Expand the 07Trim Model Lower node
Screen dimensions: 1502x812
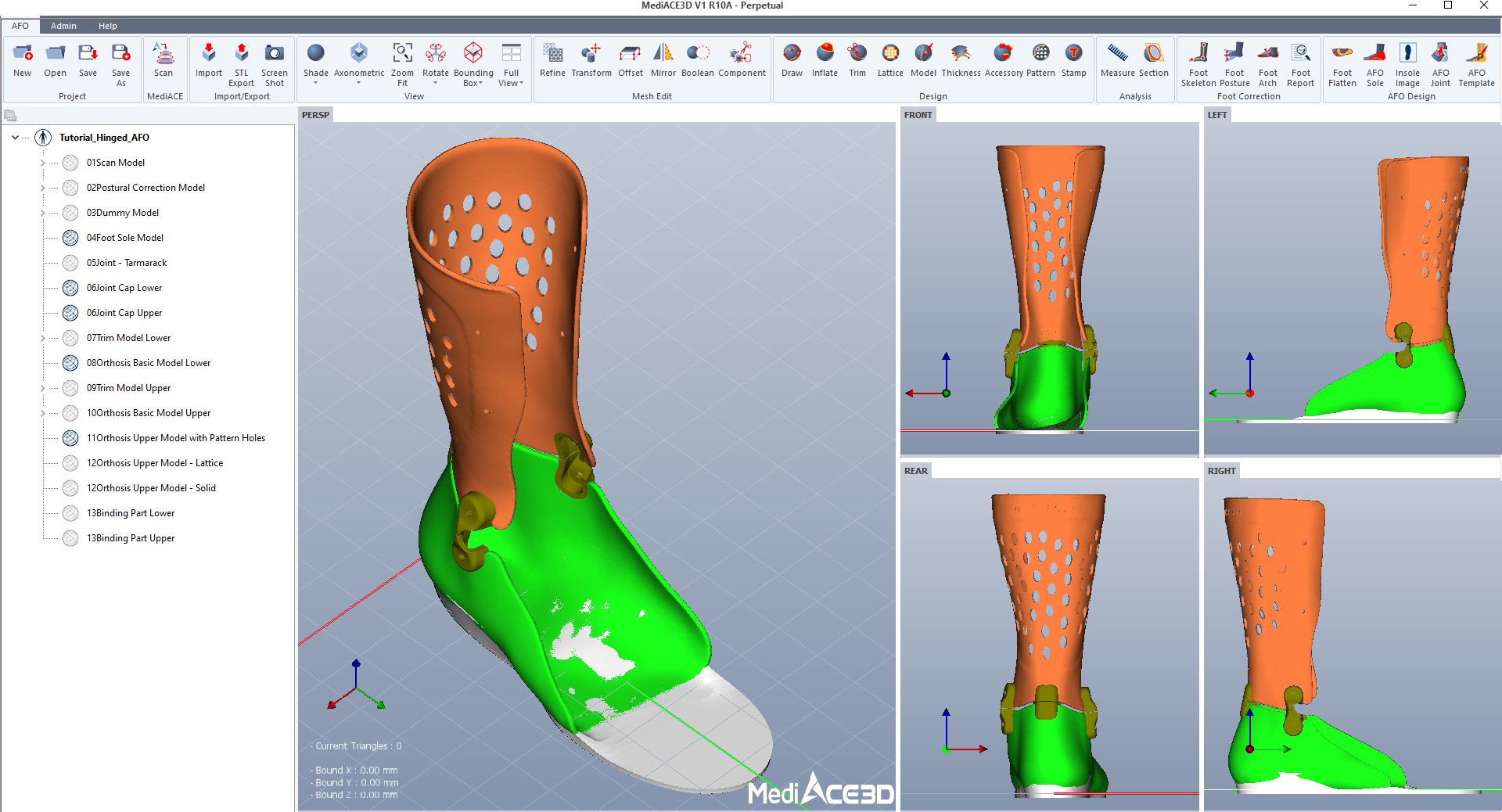[42, 338]
